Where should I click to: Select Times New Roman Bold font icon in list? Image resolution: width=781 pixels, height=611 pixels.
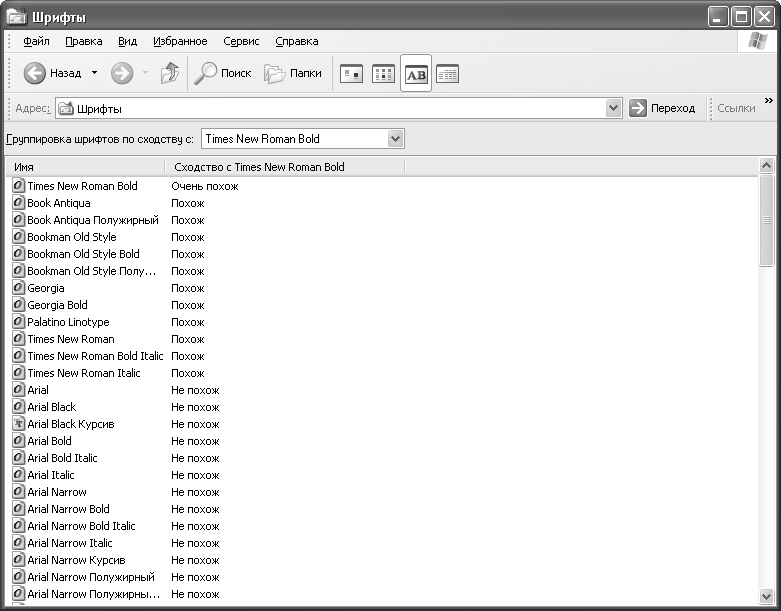click(x=18, y=186)
